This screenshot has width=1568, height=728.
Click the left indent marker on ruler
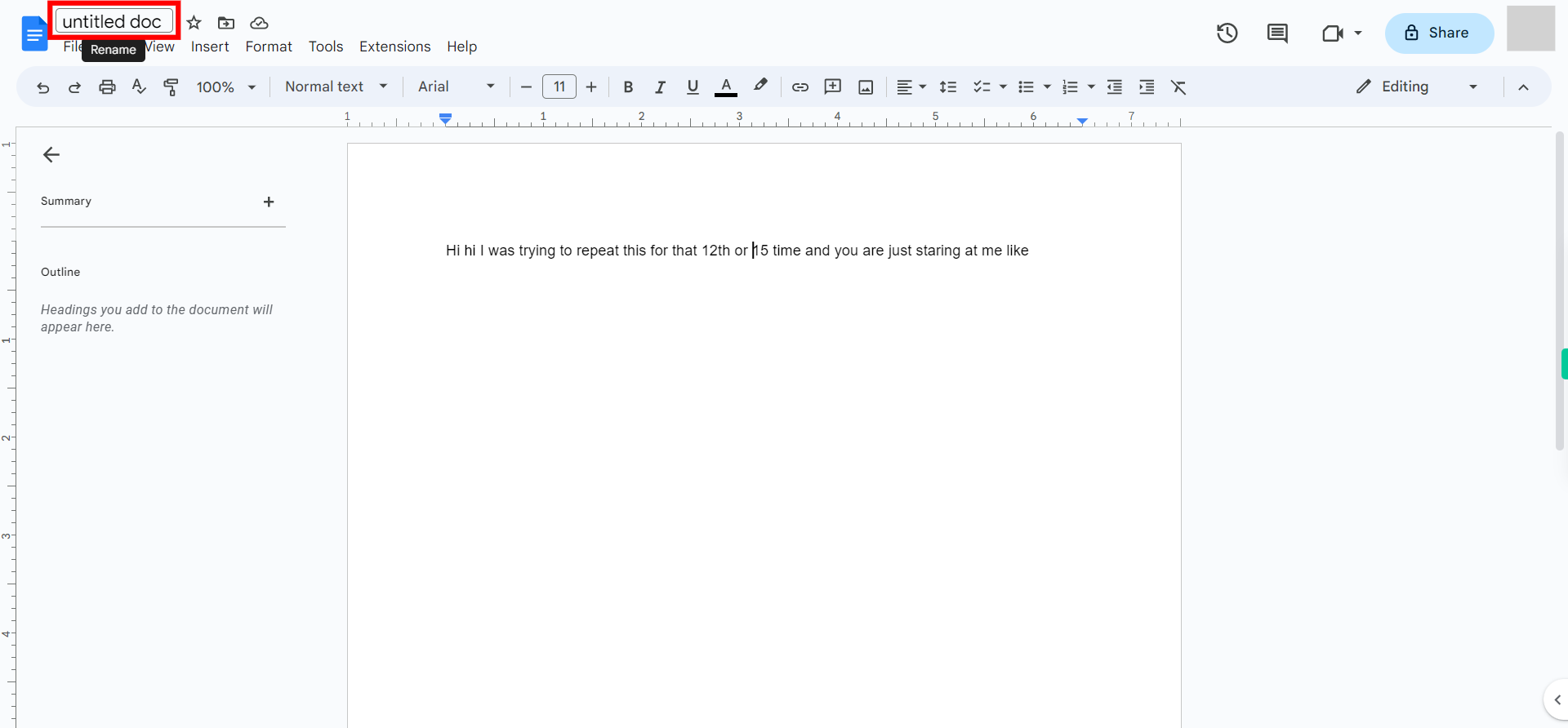point(445,121)
